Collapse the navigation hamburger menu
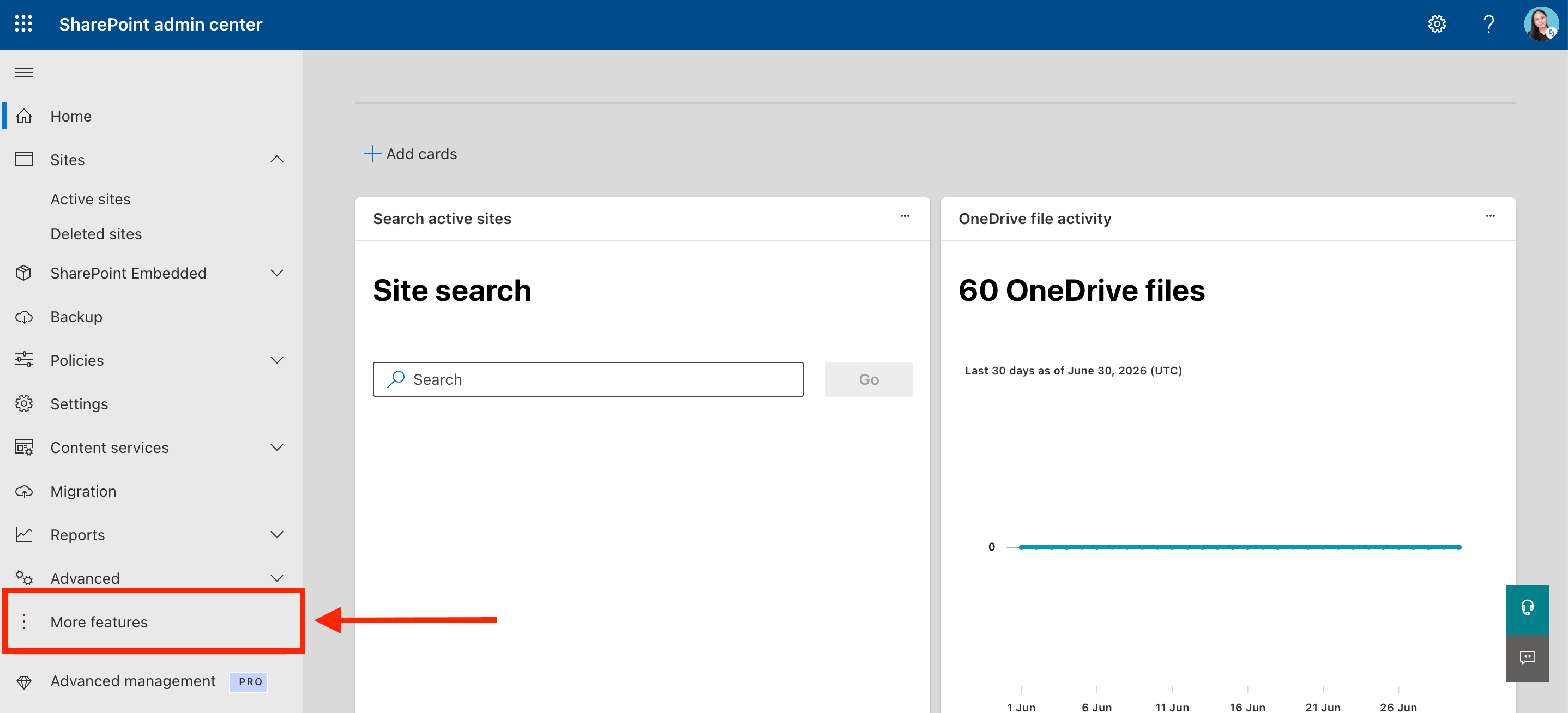This screenshot has height=713, width=1568. (x=24, y=73)
